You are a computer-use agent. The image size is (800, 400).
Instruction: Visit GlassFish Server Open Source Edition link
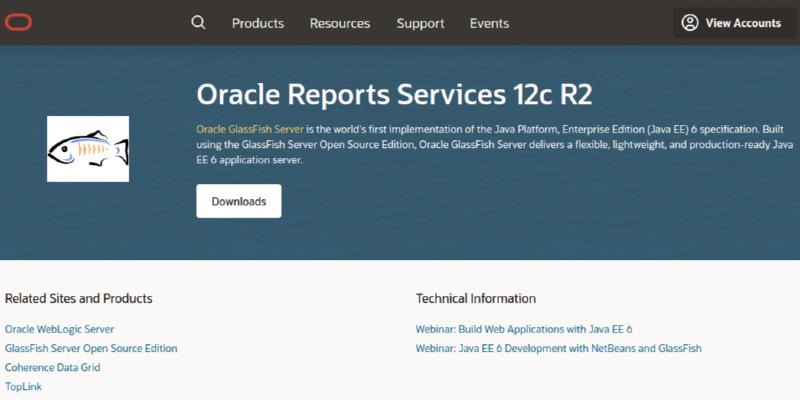91,348
